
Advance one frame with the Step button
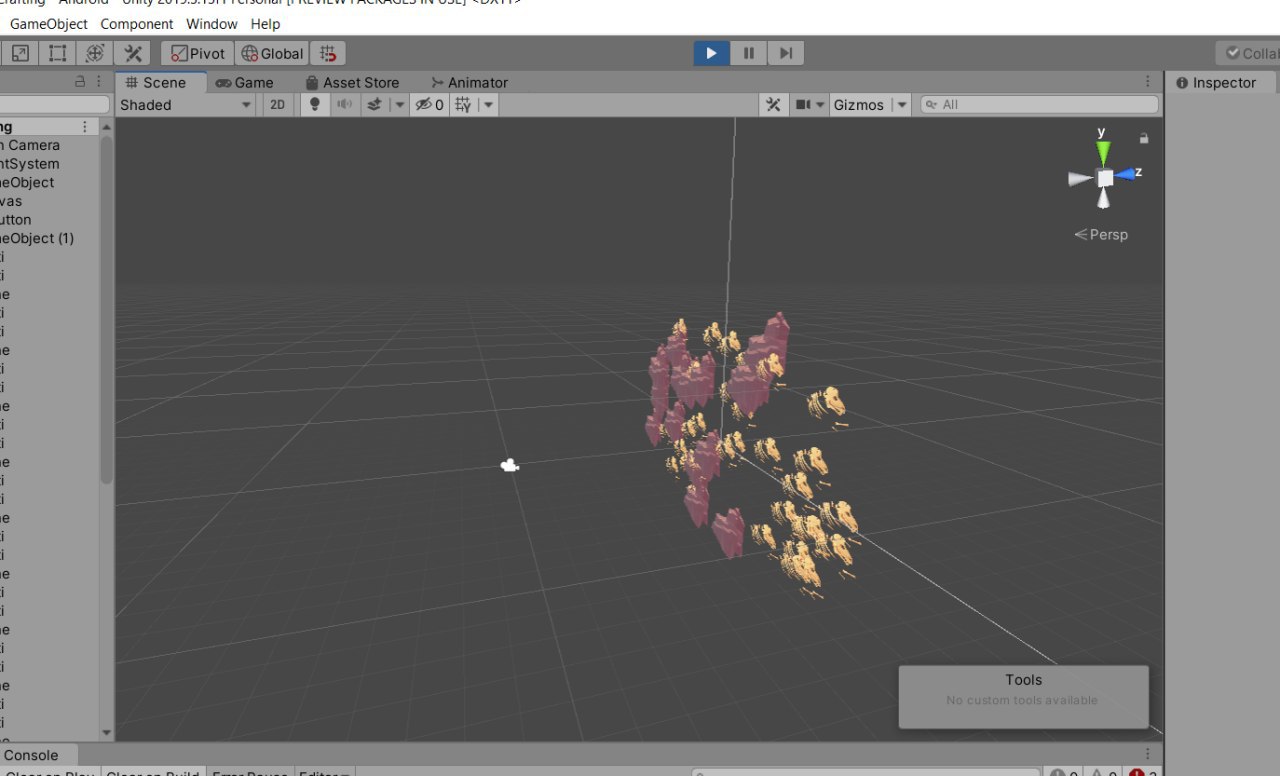point(785,53)
